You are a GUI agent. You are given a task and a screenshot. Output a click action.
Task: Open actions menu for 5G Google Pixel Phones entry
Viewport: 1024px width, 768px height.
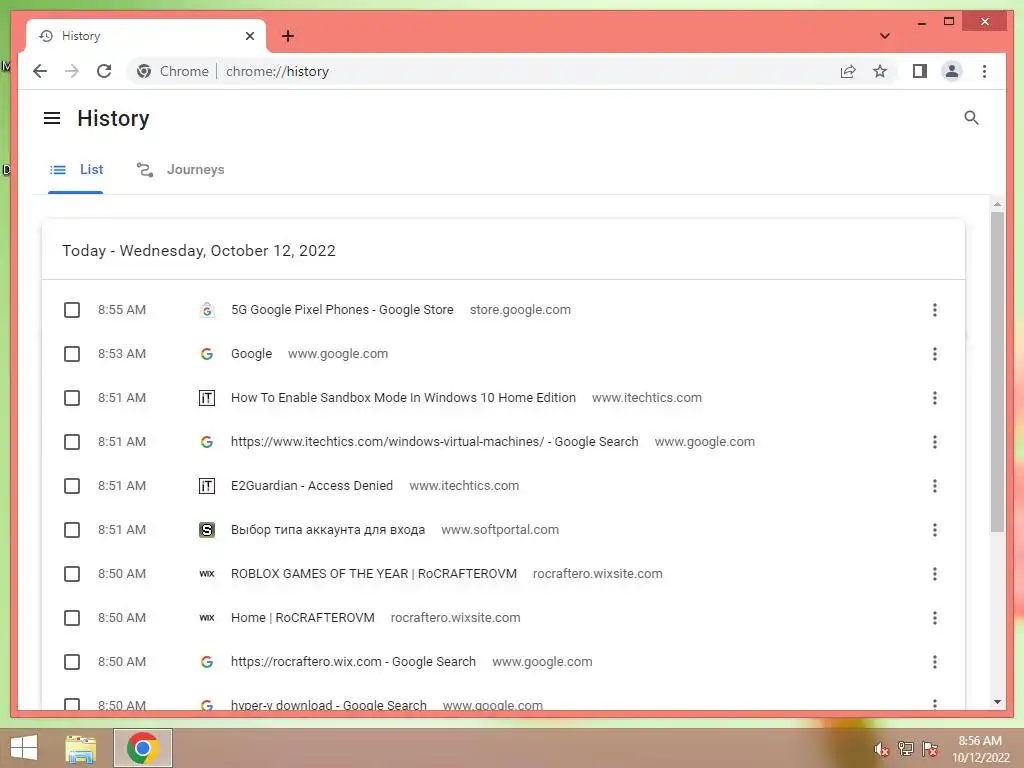click(x=935, y=310)
